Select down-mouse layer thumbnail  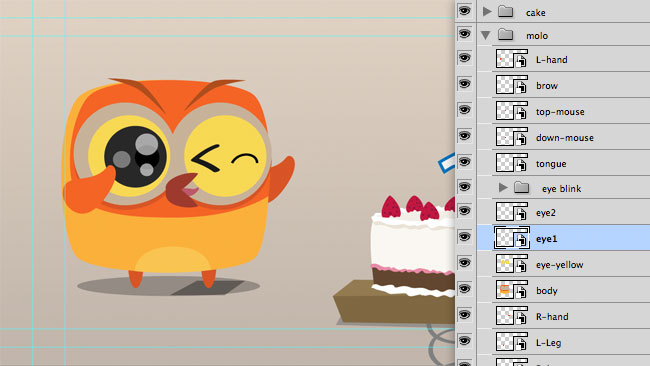click(x=512, y=137)
